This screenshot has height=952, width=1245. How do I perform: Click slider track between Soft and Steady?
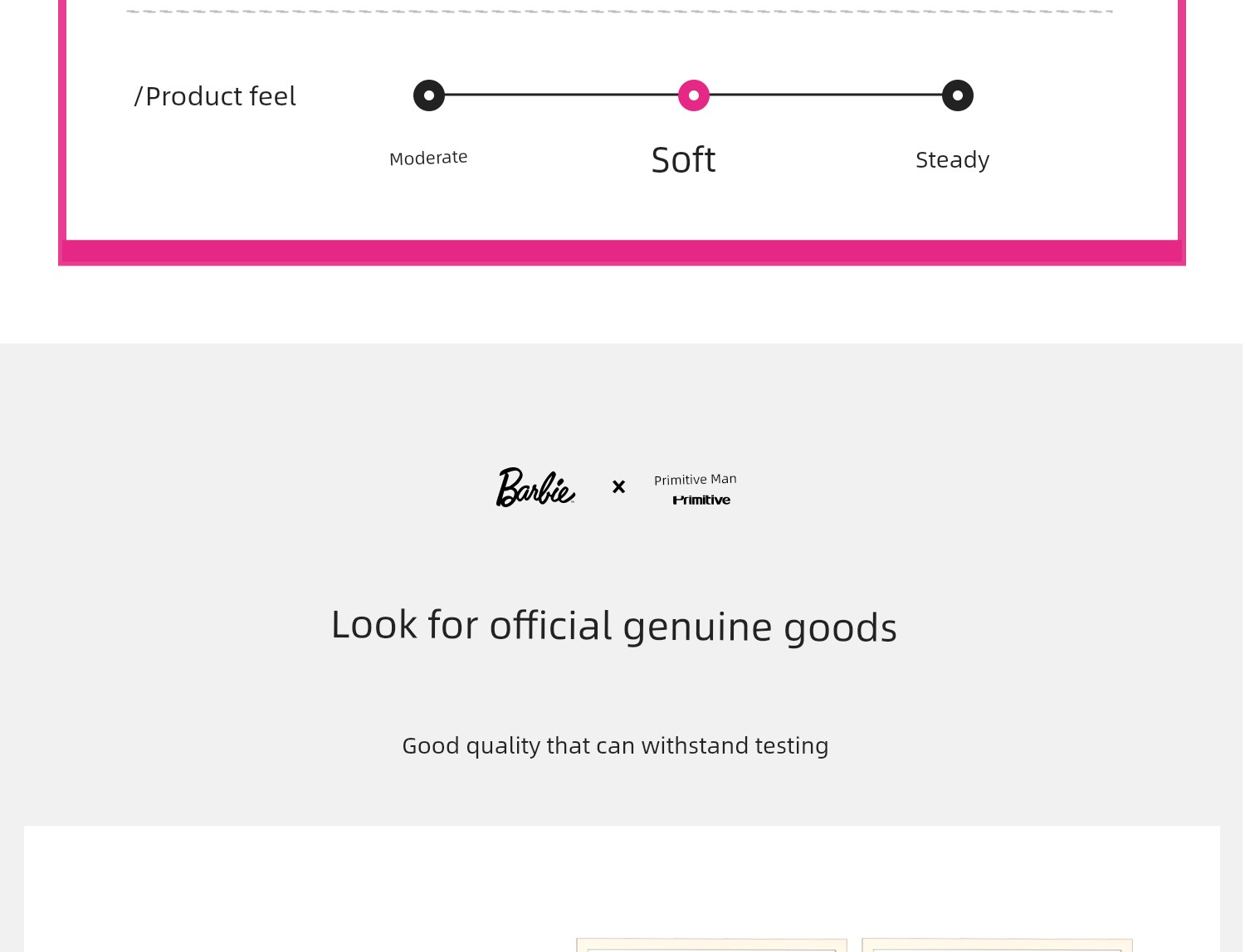point(826,95)
